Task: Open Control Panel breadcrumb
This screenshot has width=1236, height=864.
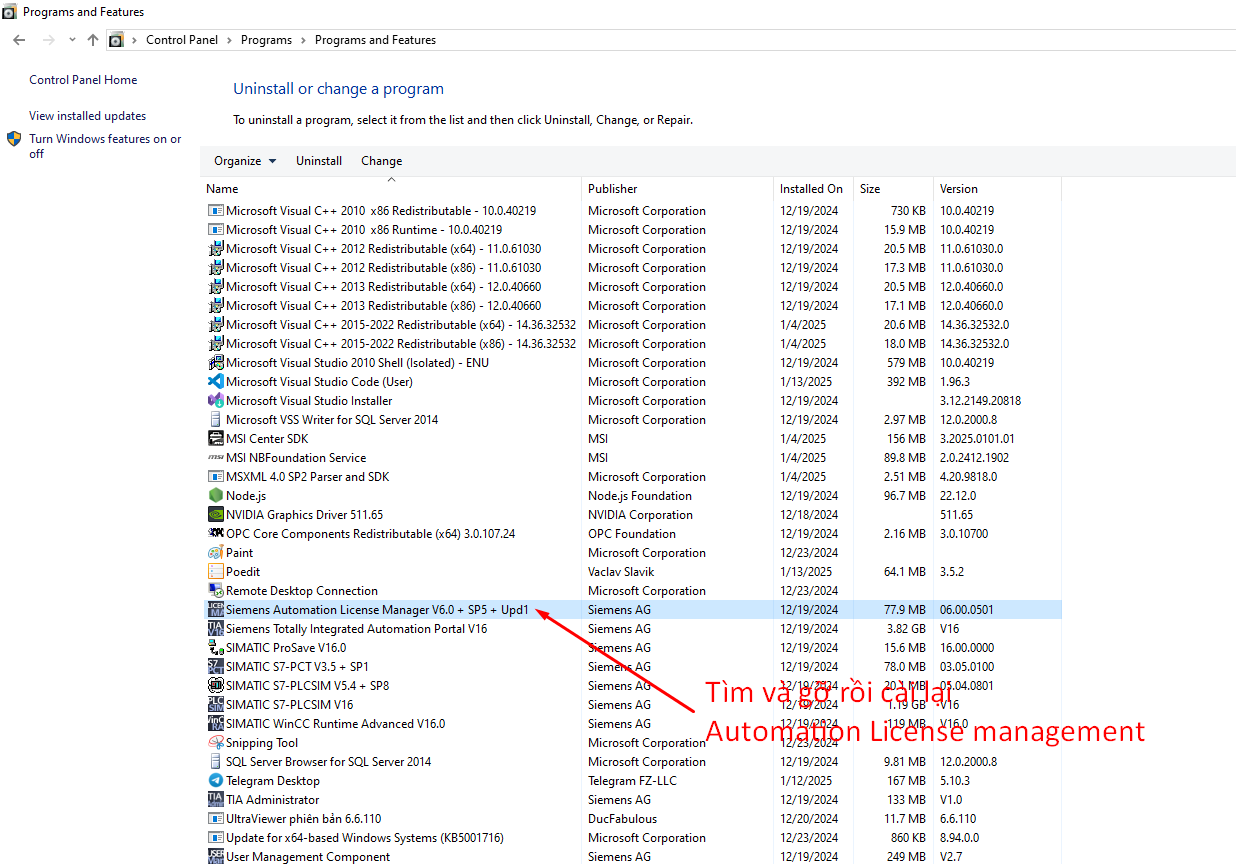Action: pos(182,40)
